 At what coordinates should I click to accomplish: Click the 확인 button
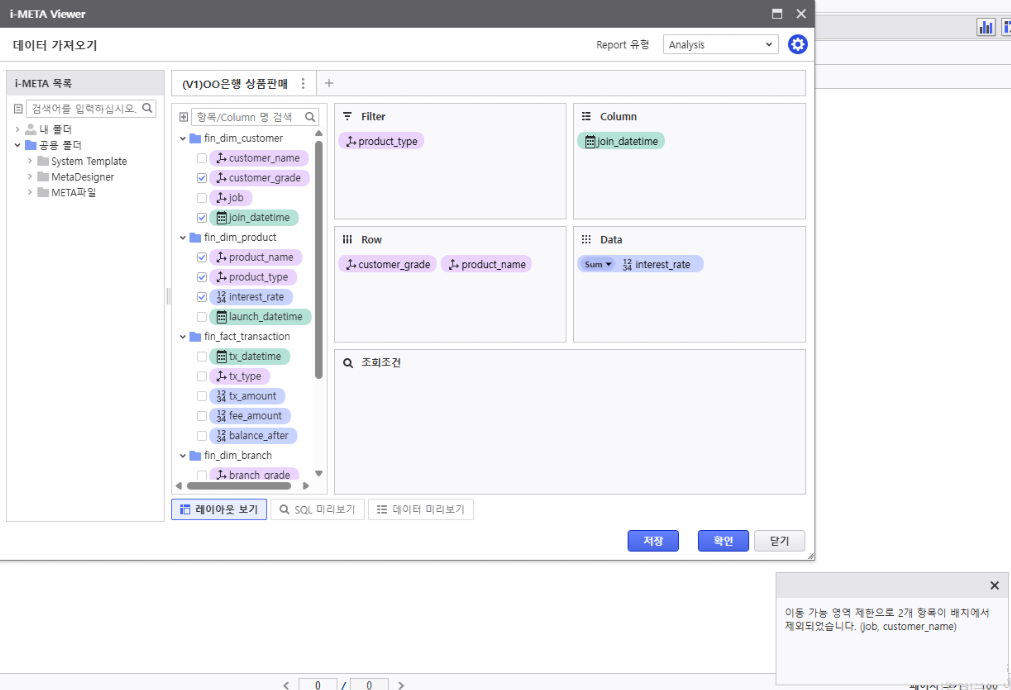723,541
